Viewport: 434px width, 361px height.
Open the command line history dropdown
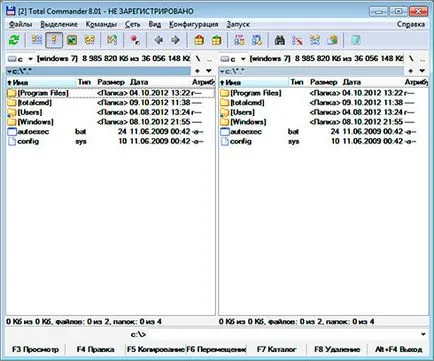pos(423,334)
